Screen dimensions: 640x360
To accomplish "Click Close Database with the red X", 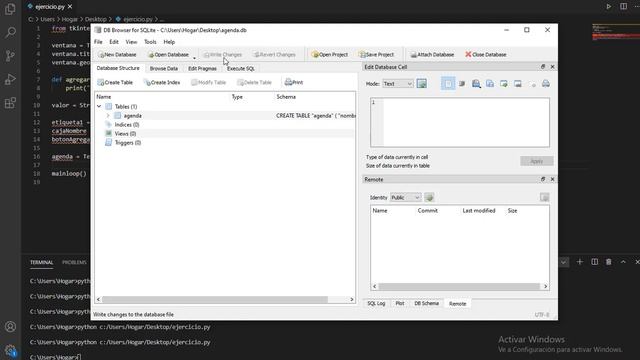I will pos(486,54).
